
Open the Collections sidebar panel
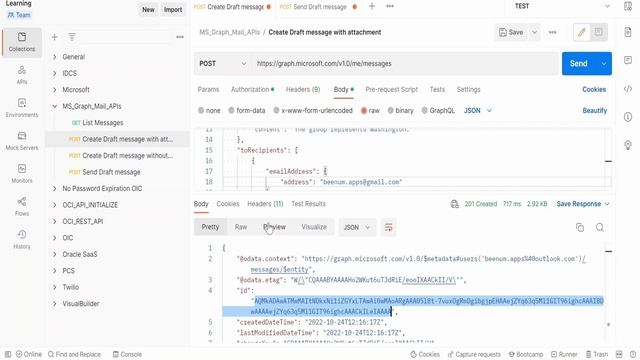pos(22,42)
